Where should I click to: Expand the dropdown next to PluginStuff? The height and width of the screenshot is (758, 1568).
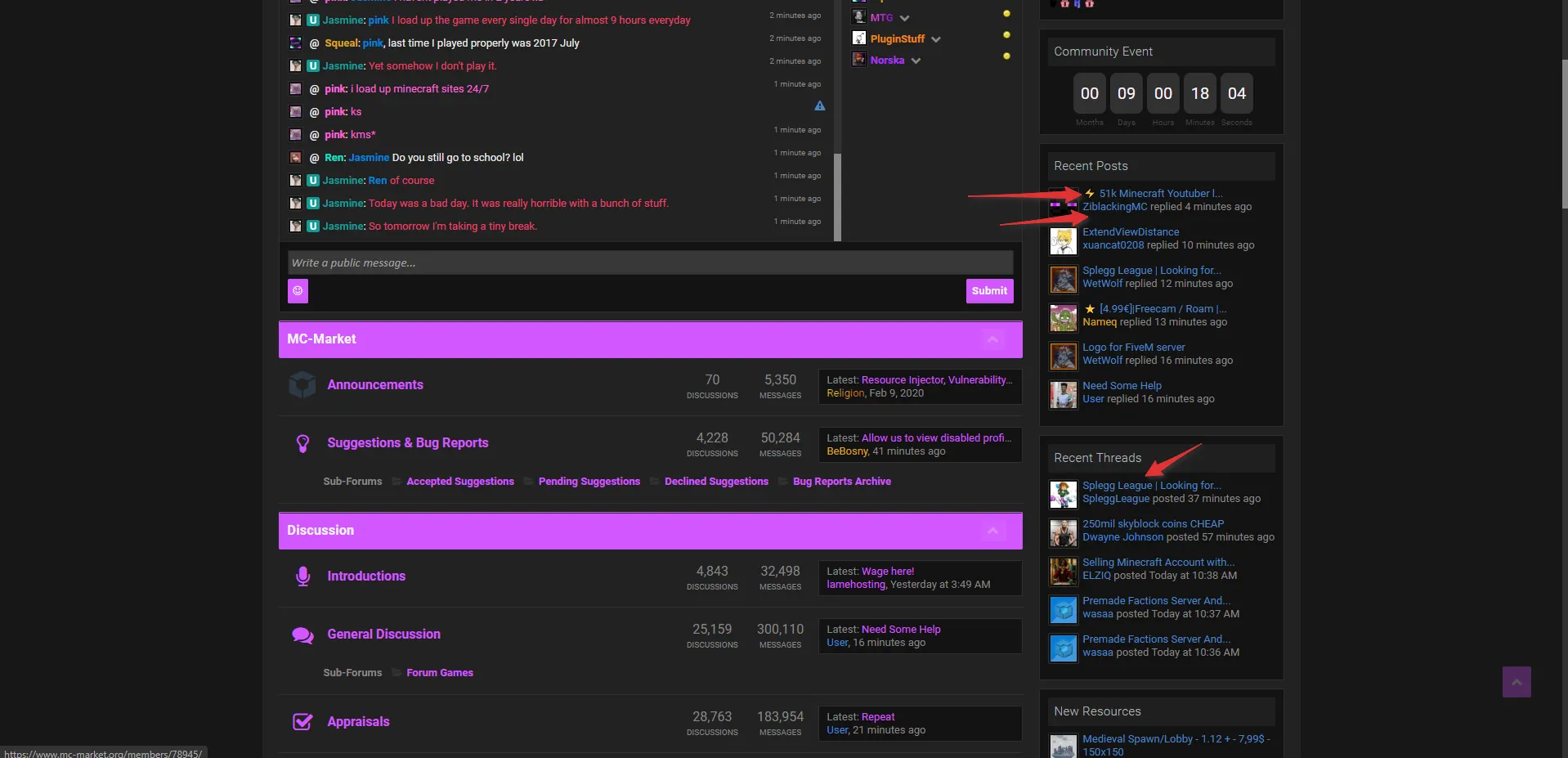[936, 39]
